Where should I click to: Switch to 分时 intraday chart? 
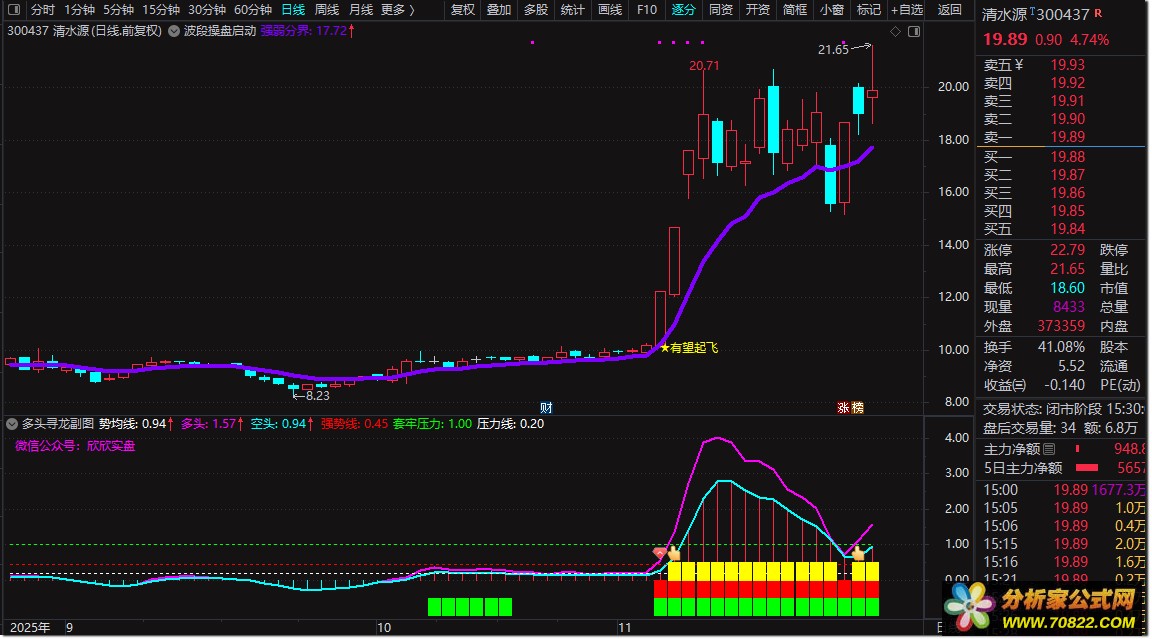(43, 10)
